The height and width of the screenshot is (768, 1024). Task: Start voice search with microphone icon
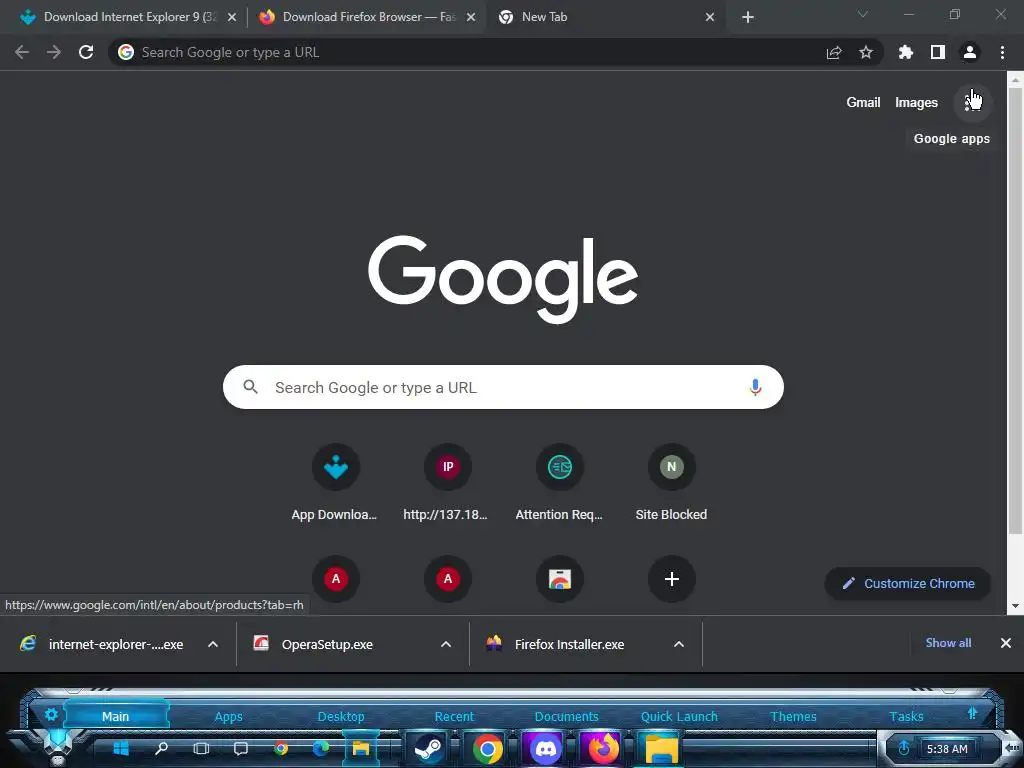tap(755, 387)
